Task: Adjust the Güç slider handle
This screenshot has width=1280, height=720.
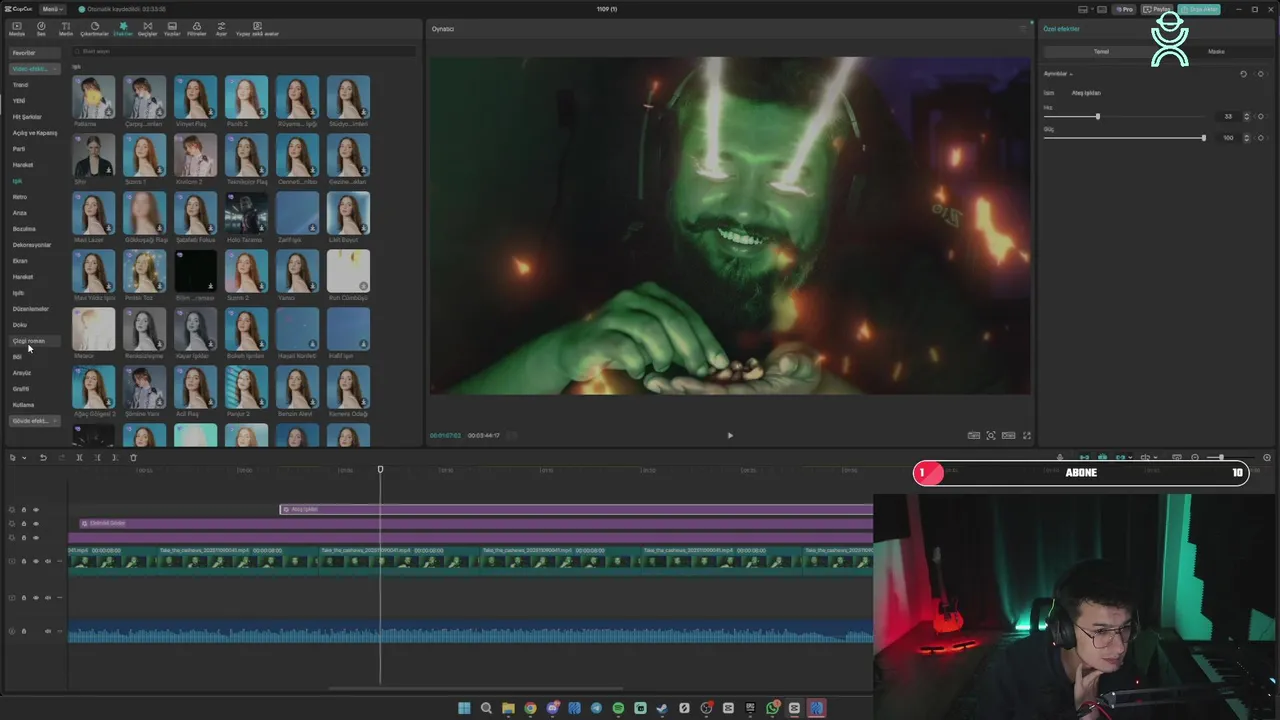Action: [x=1203, y=138]
